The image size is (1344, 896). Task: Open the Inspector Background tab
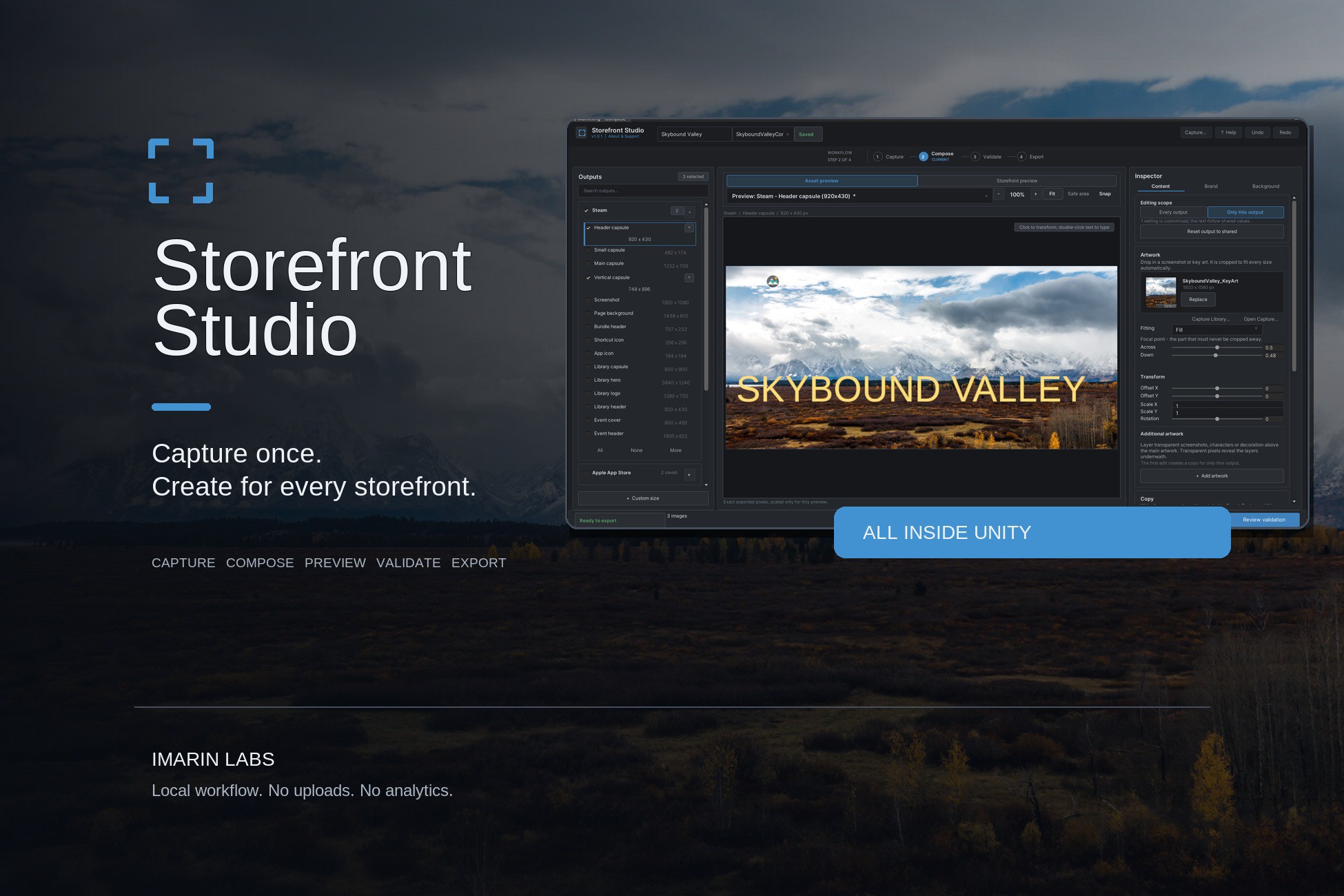[1265, 187]
